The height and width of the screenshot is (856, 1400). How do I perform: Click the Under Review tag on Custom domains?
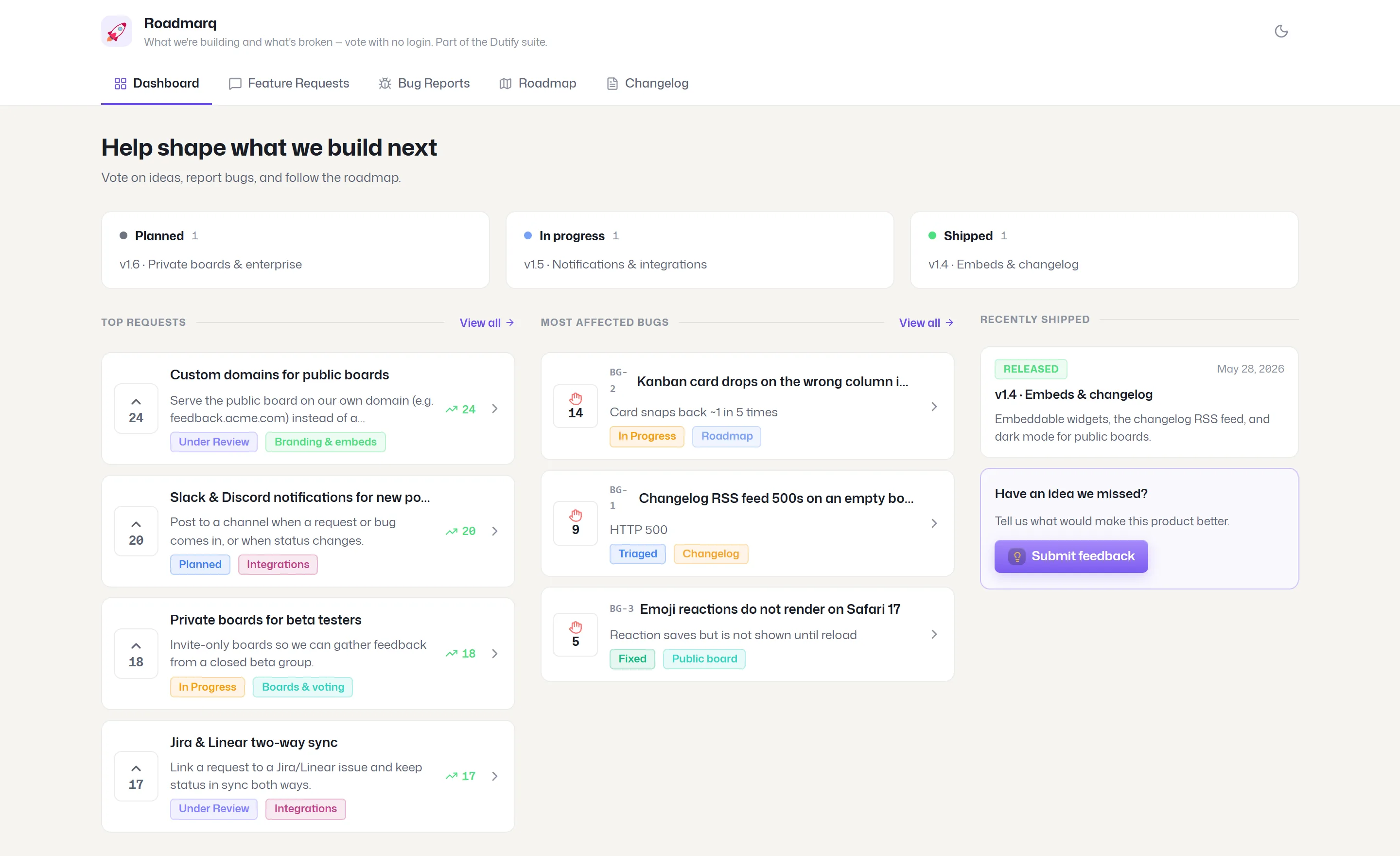[213, 442]
